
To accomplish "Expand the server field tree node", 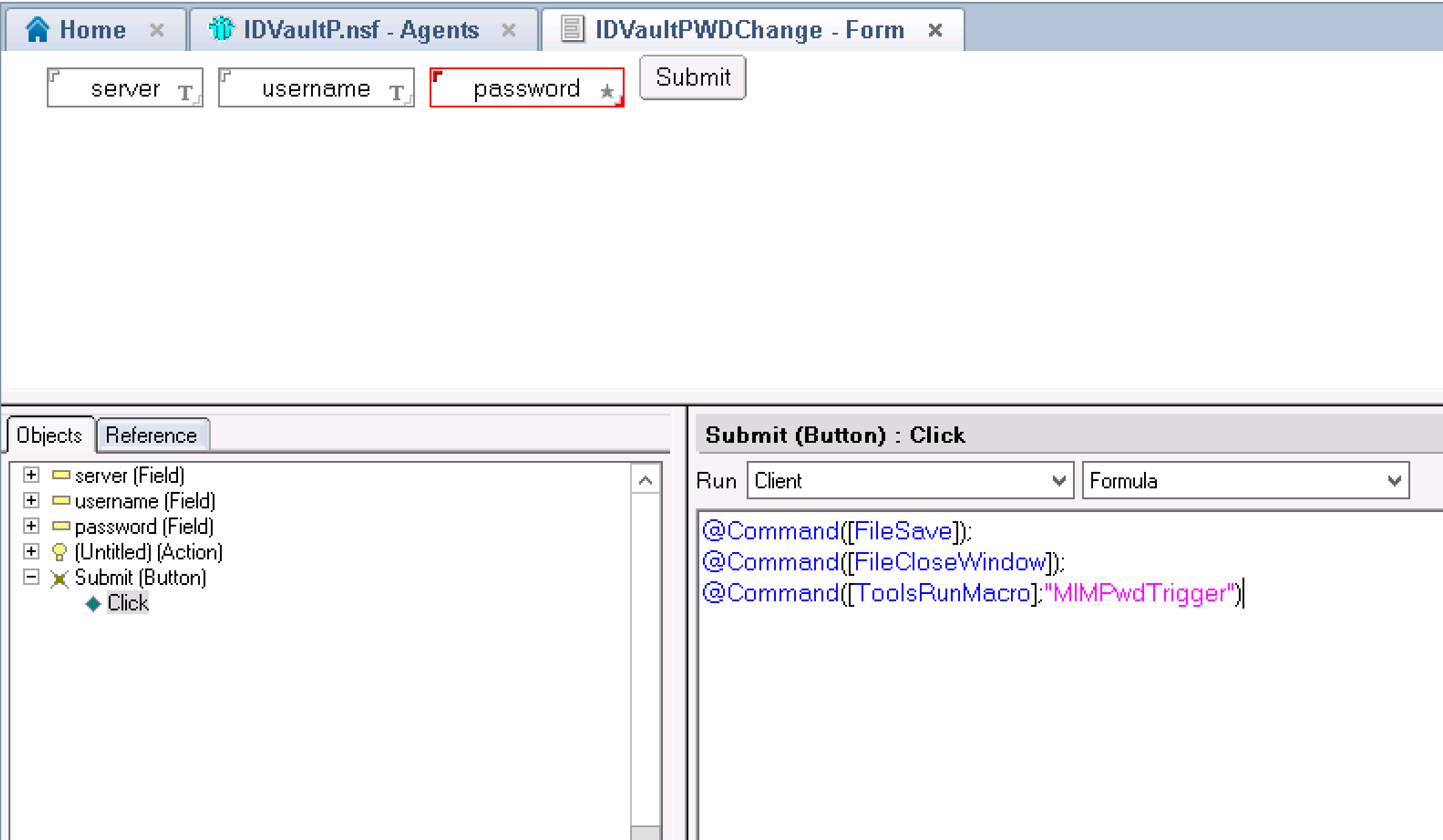I will point(32,475).
